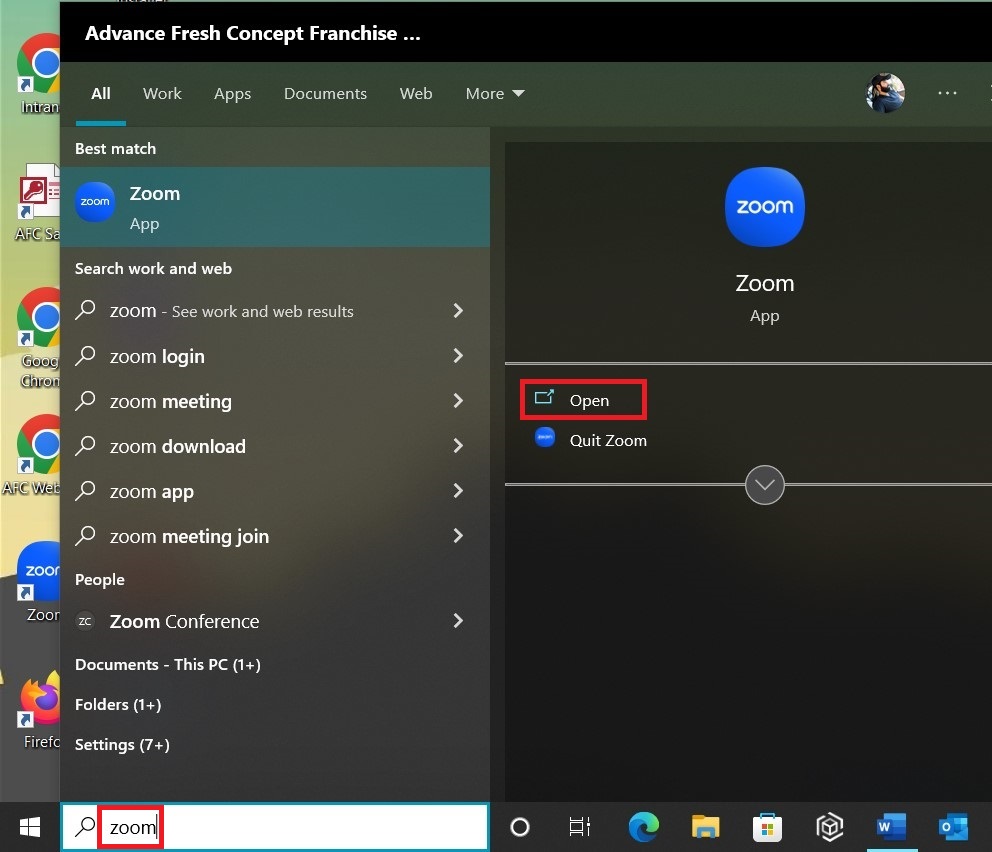992x852 pixels.
Task: Launch Microsoft Edge from taskbar
Action: (643, 827)
